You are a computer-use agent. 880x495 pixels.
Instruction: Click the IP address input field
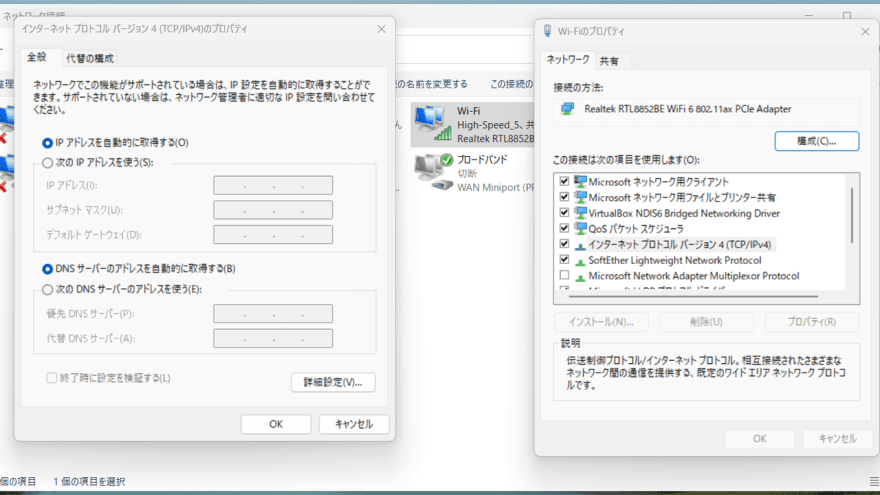point(273,185)
